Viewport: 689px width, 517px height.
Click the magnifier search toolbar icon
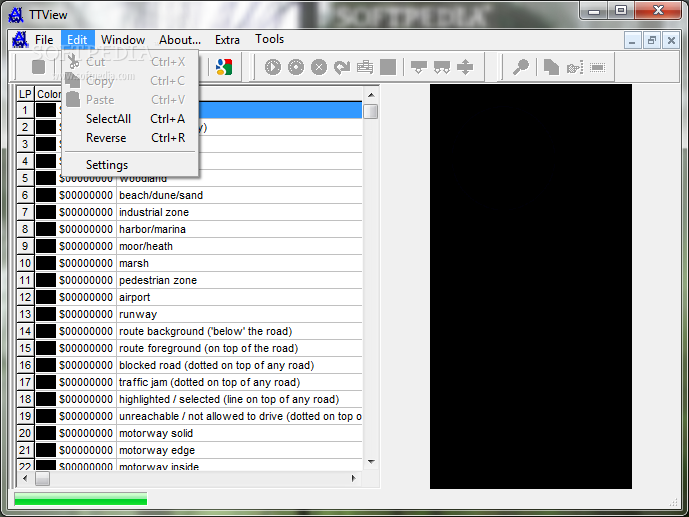[521, 67]
